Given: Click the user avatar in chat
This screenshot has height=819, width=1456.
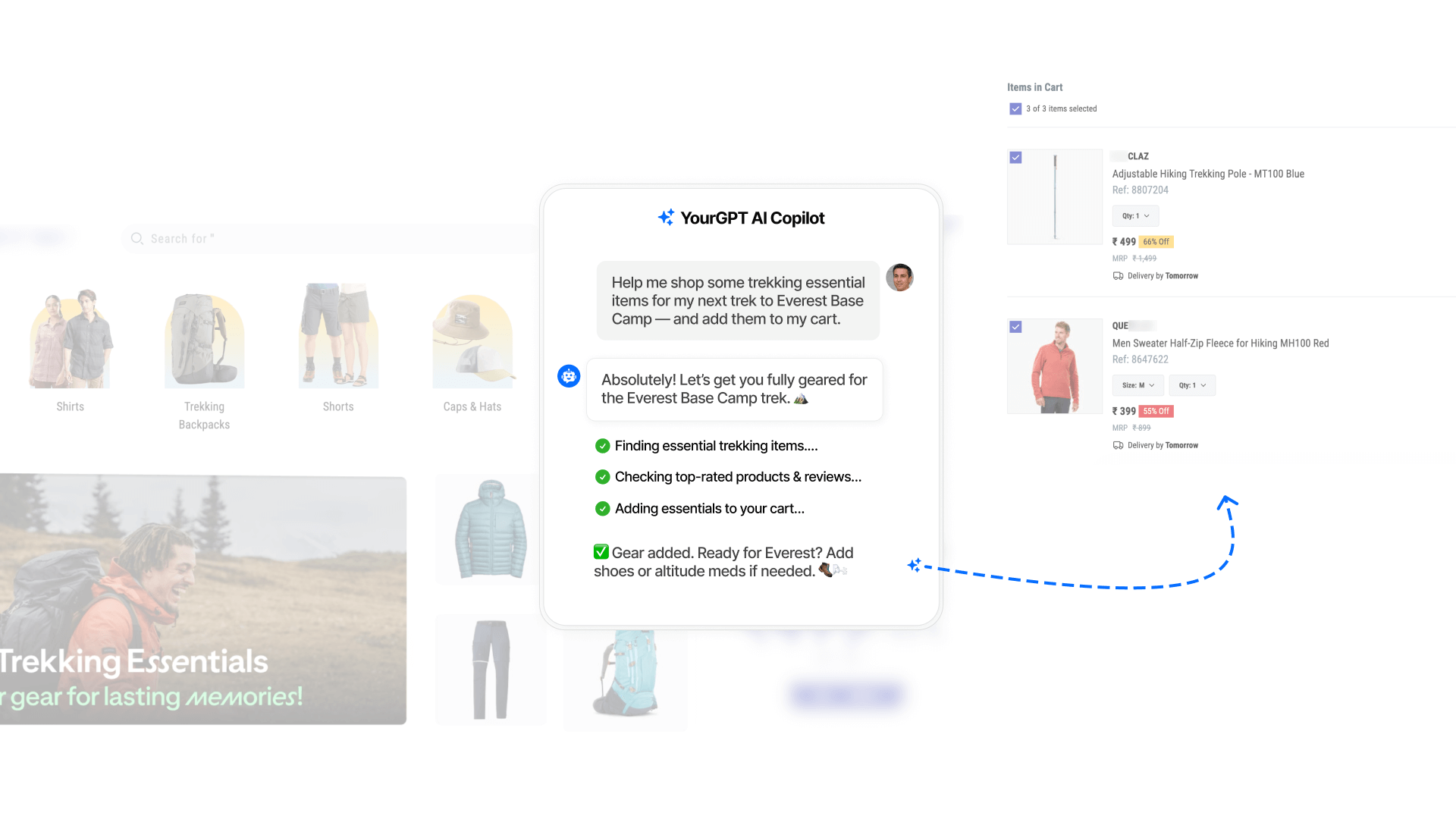Looking at the screenshot, I should 899,278.
